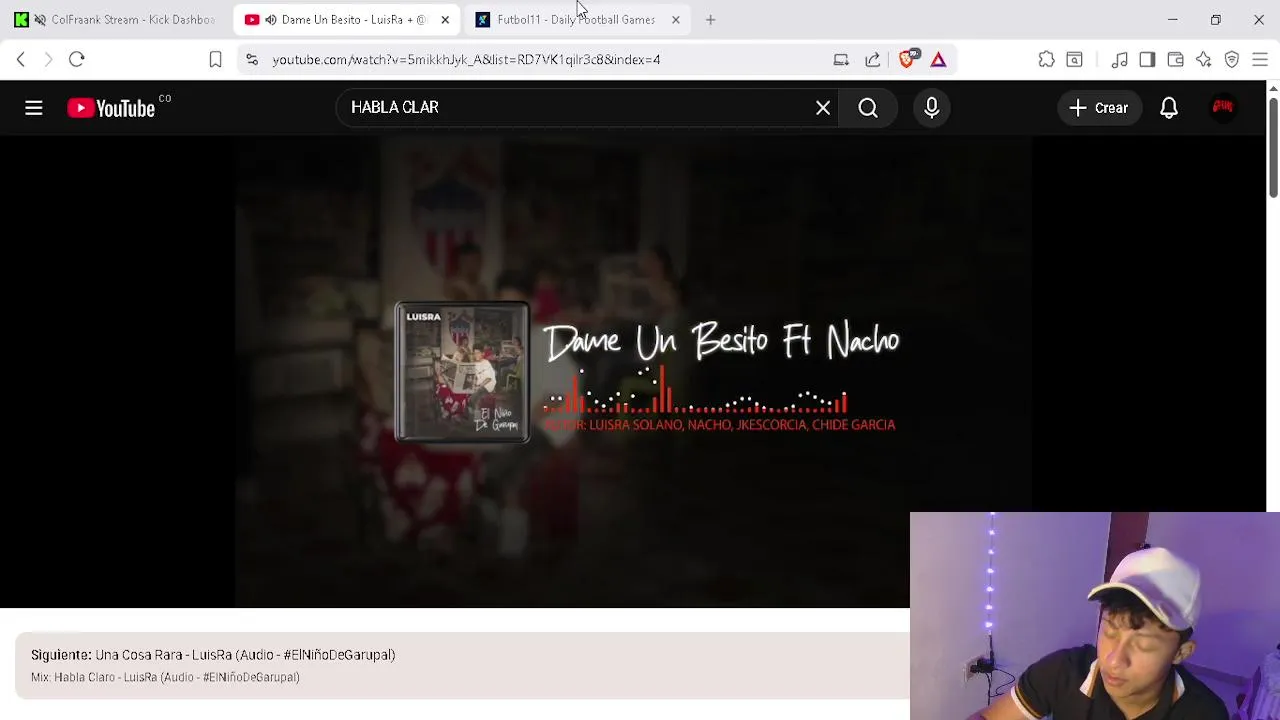Switch to Futbol11 Daily Football Games tab

click(576, 20)
